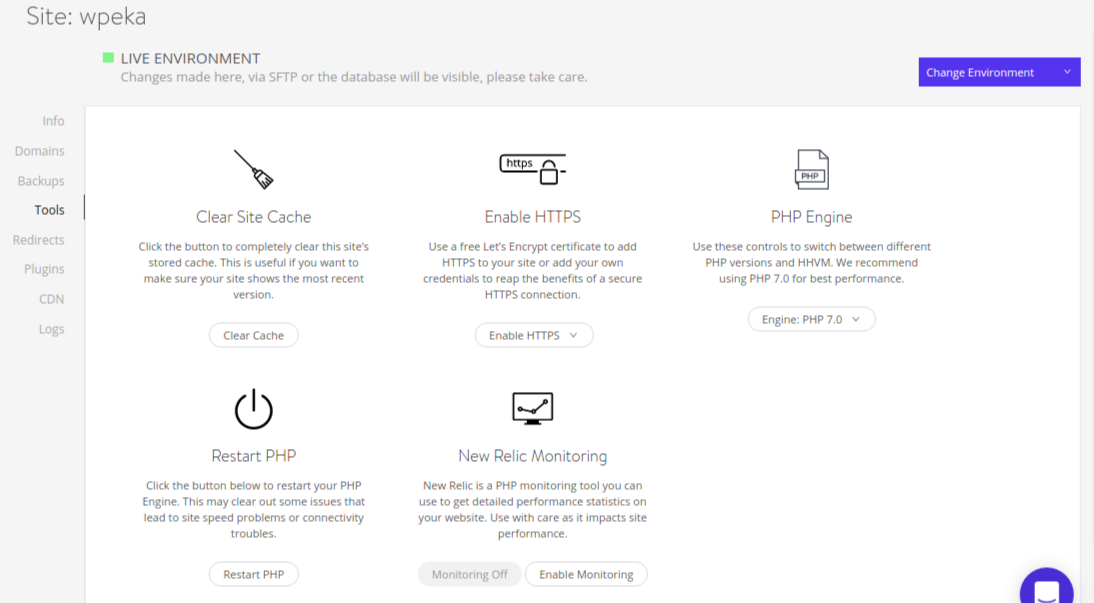Image resolution: width=1094 pixels, height=603 pixels.
Task: Enable New Relic monitoring
Action: click(x=586, y=574)
